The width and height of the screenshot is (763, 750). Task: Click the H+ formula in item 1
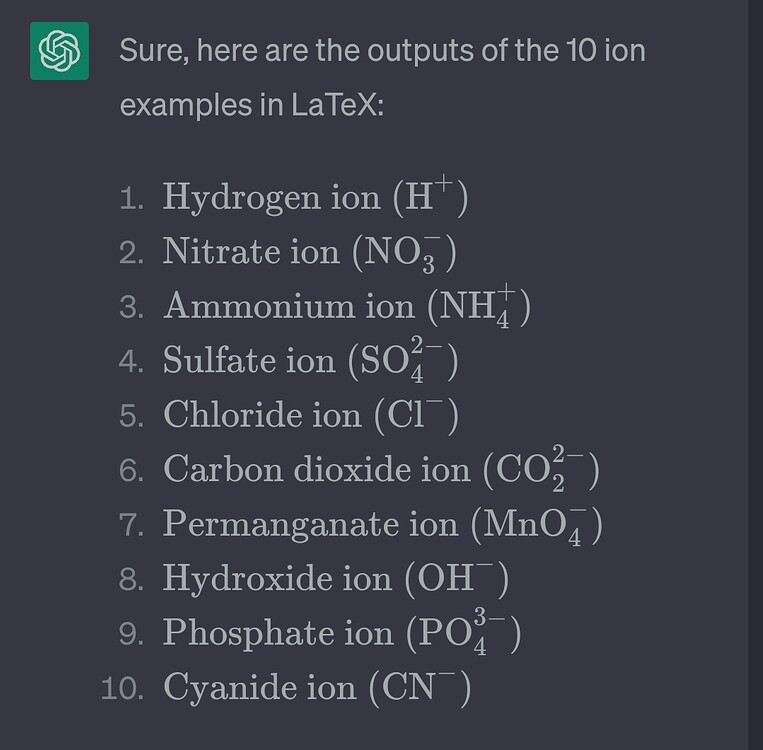pyautogui.click(x=430, y=197)
